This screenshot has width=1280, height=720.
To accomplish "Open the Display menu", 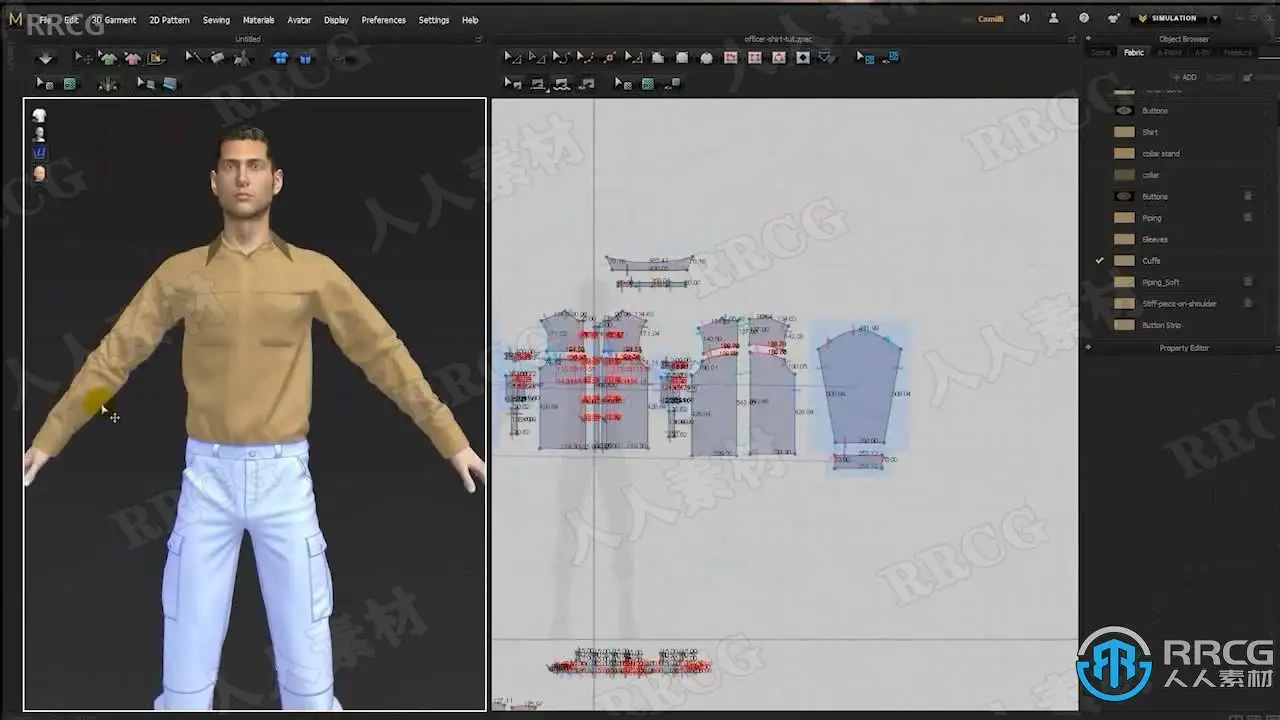I will point(336,20).
